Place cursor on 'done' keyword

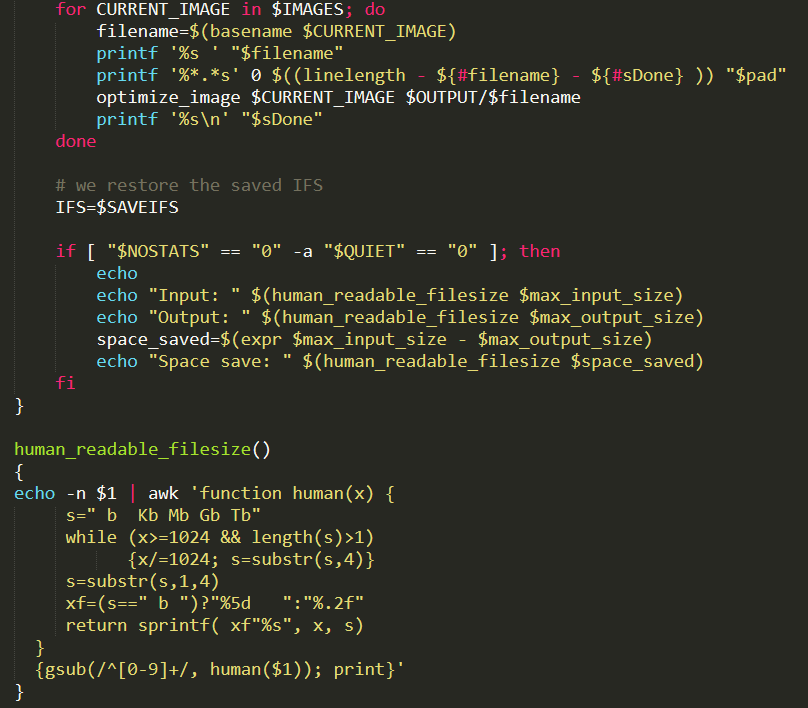tap(76, 141)
